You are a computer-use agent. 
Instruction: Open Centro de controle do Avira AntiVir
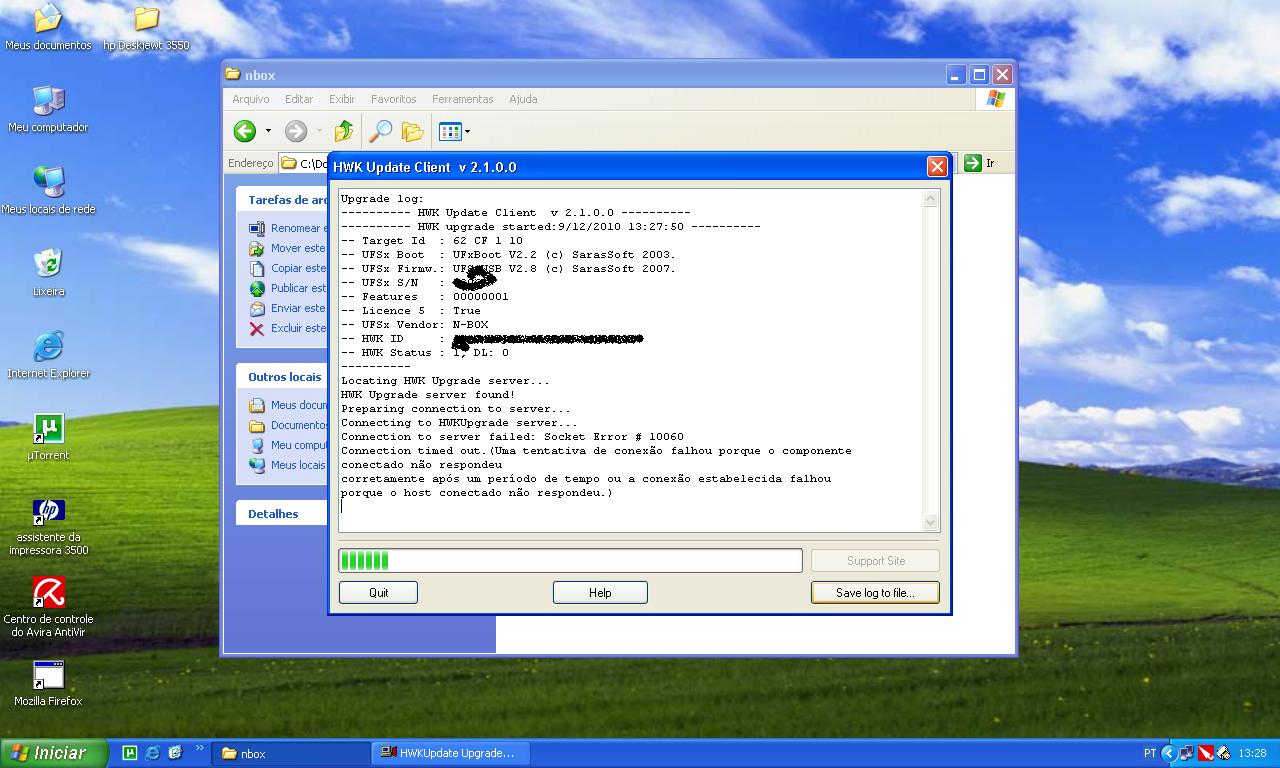click(x=48, y=607)
